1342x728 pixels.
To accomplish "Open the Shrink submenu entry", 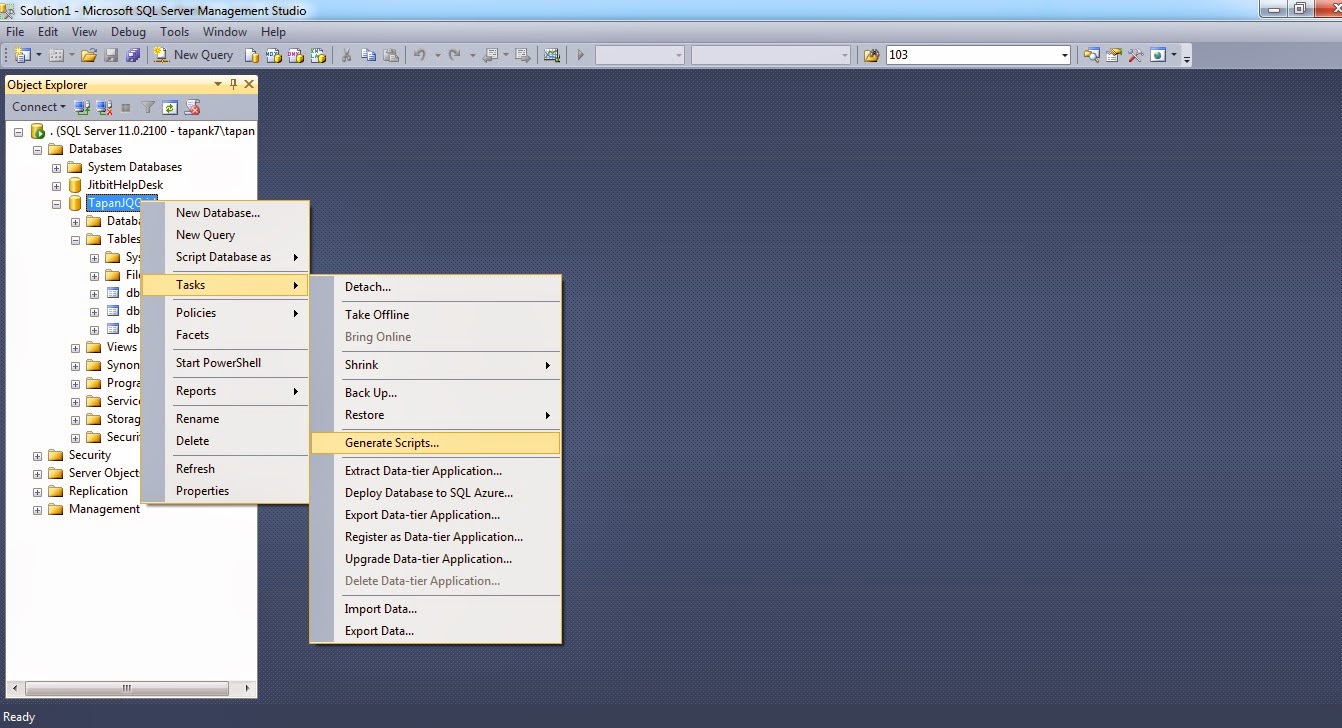I will [x=436, y=365].
